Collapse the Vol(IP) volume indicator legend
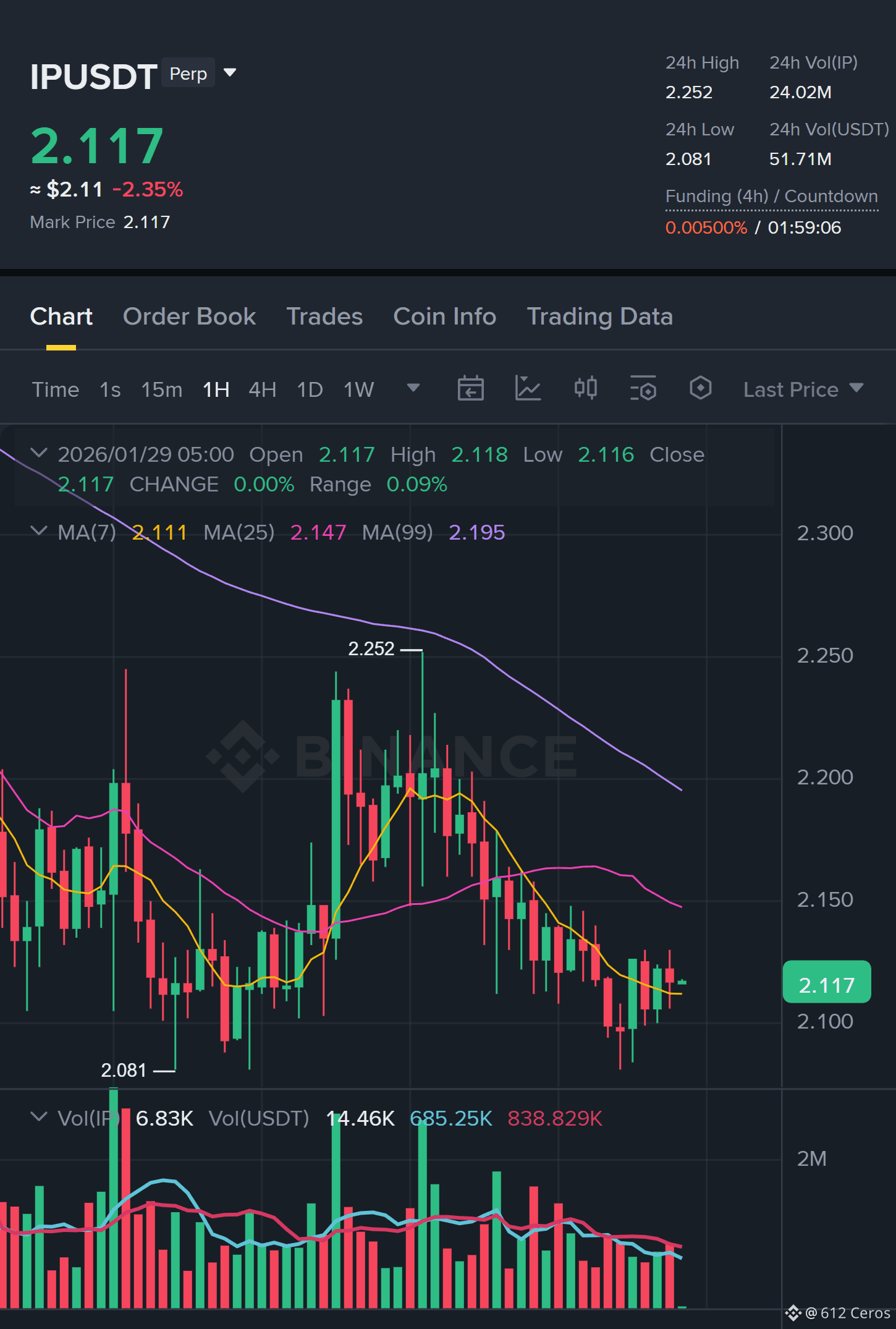Viewport: 896px width, 1329px height. click(39, 1117)
